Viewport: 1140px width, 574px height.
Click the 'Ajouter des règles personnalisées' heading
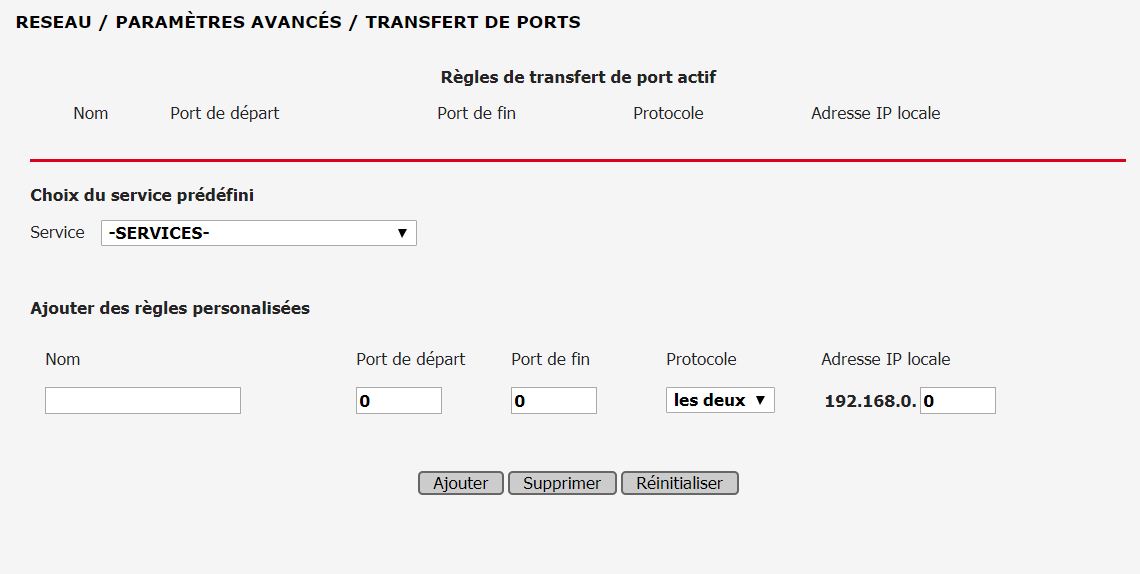[170, 308]
